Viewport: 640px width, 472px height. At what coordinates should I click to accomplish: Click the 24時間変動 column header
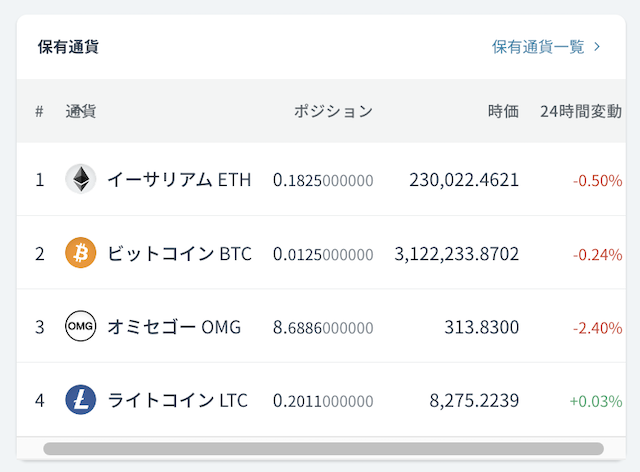tap(581, 111)
